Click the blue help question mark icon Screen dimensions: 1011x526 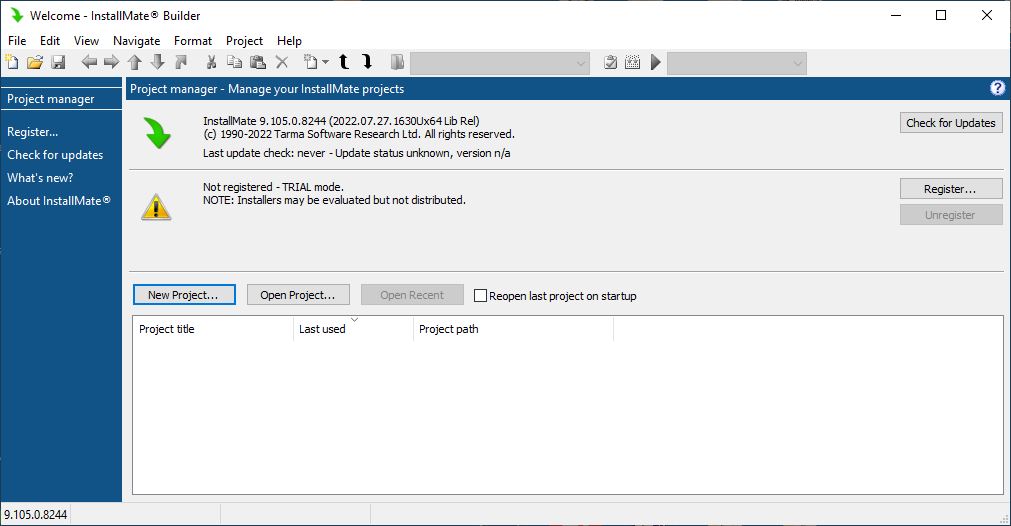pos(997,88)
